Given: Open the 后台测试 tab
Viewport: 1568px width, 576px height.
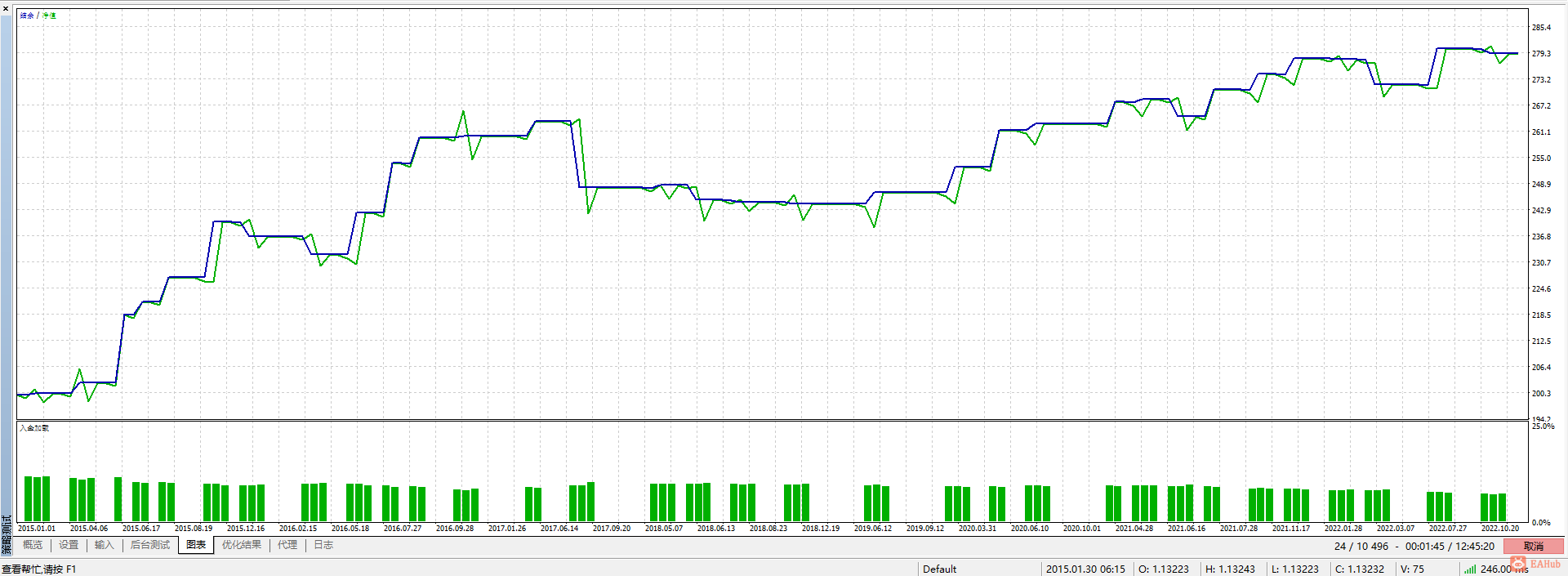Looking at the screenshot, I should [x=150, y=545].
